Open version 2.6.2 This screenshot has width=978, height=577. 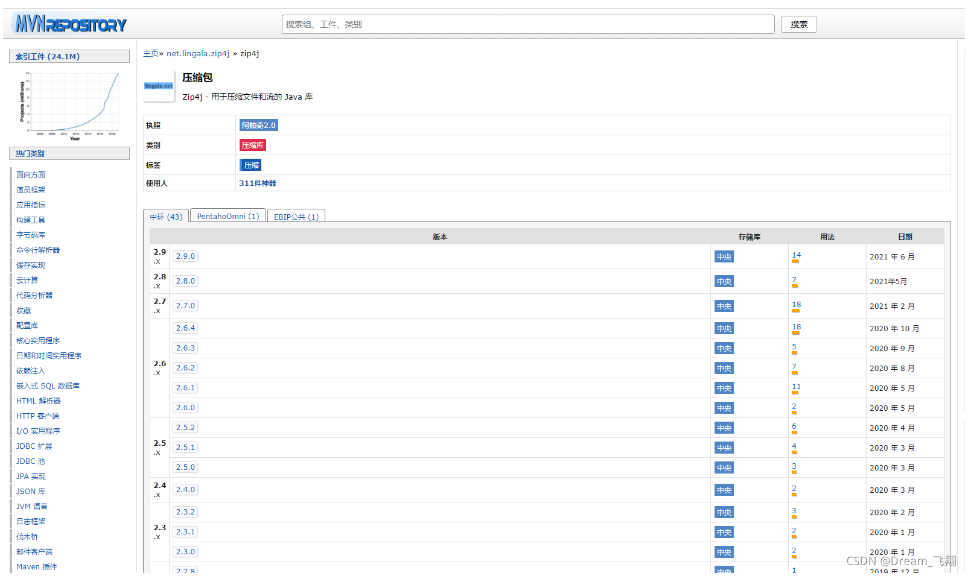[185, 368]
